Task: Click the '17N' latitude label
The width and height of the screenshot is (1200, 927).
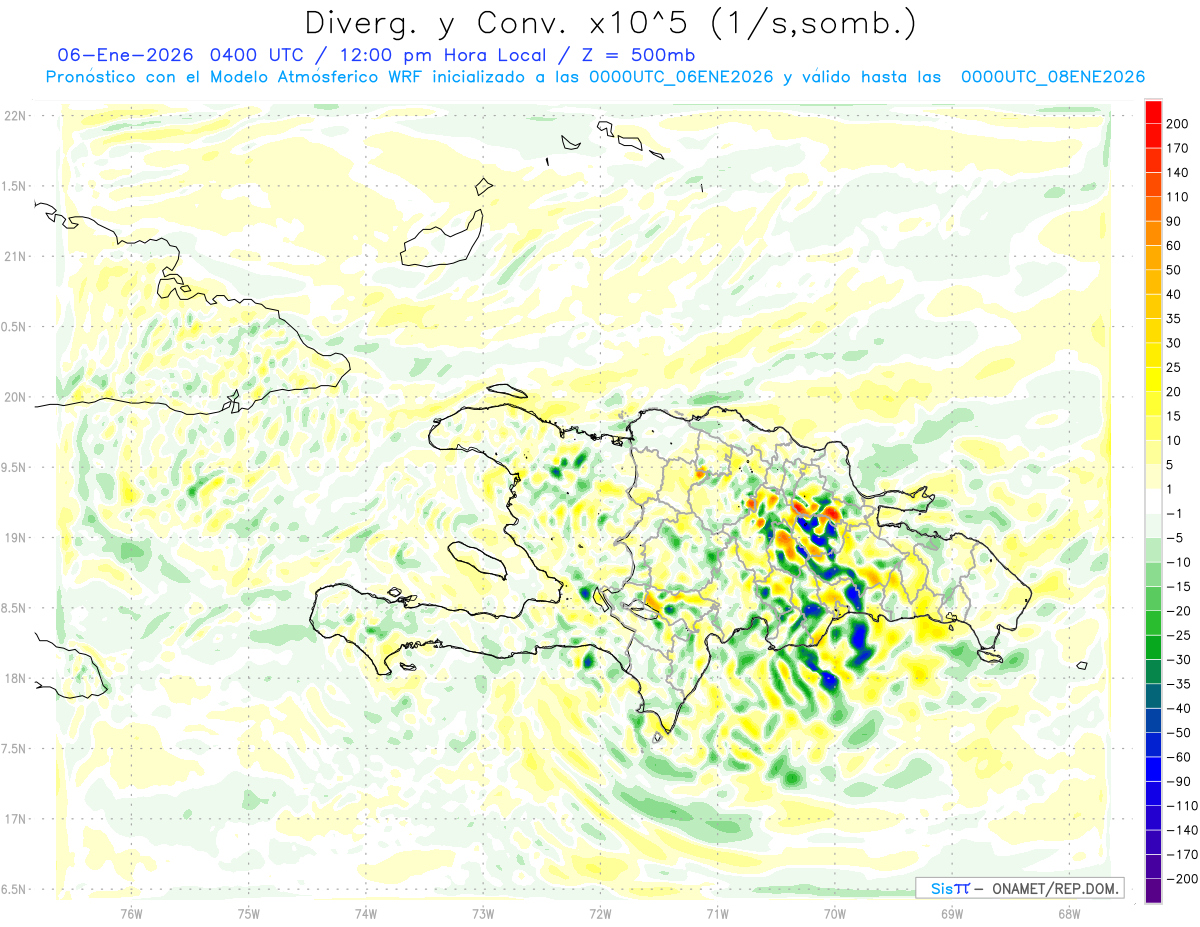Action: (x=15, y=819)
